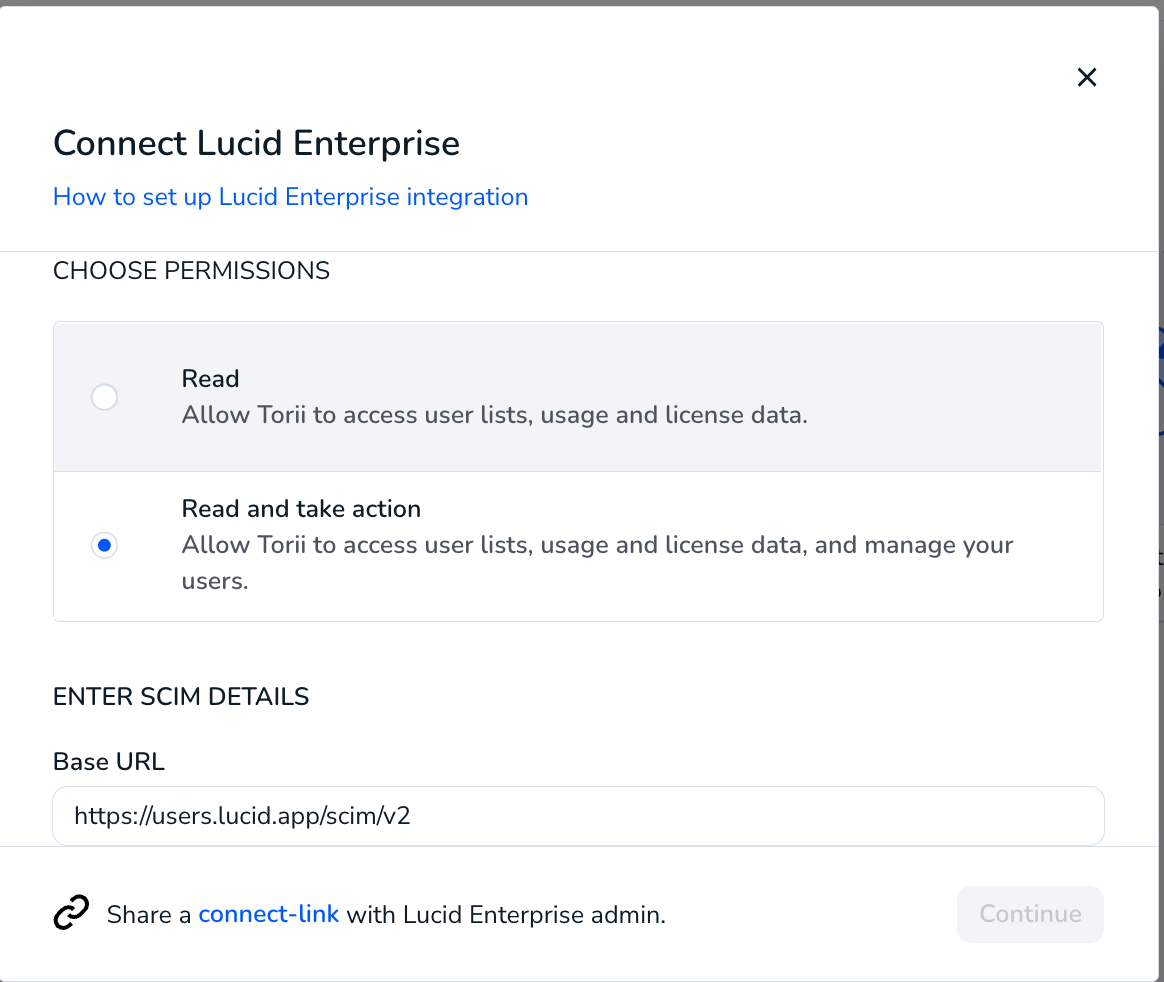Close the Connect Lucid Enterprise dialog

click(x=1087, y=77)
